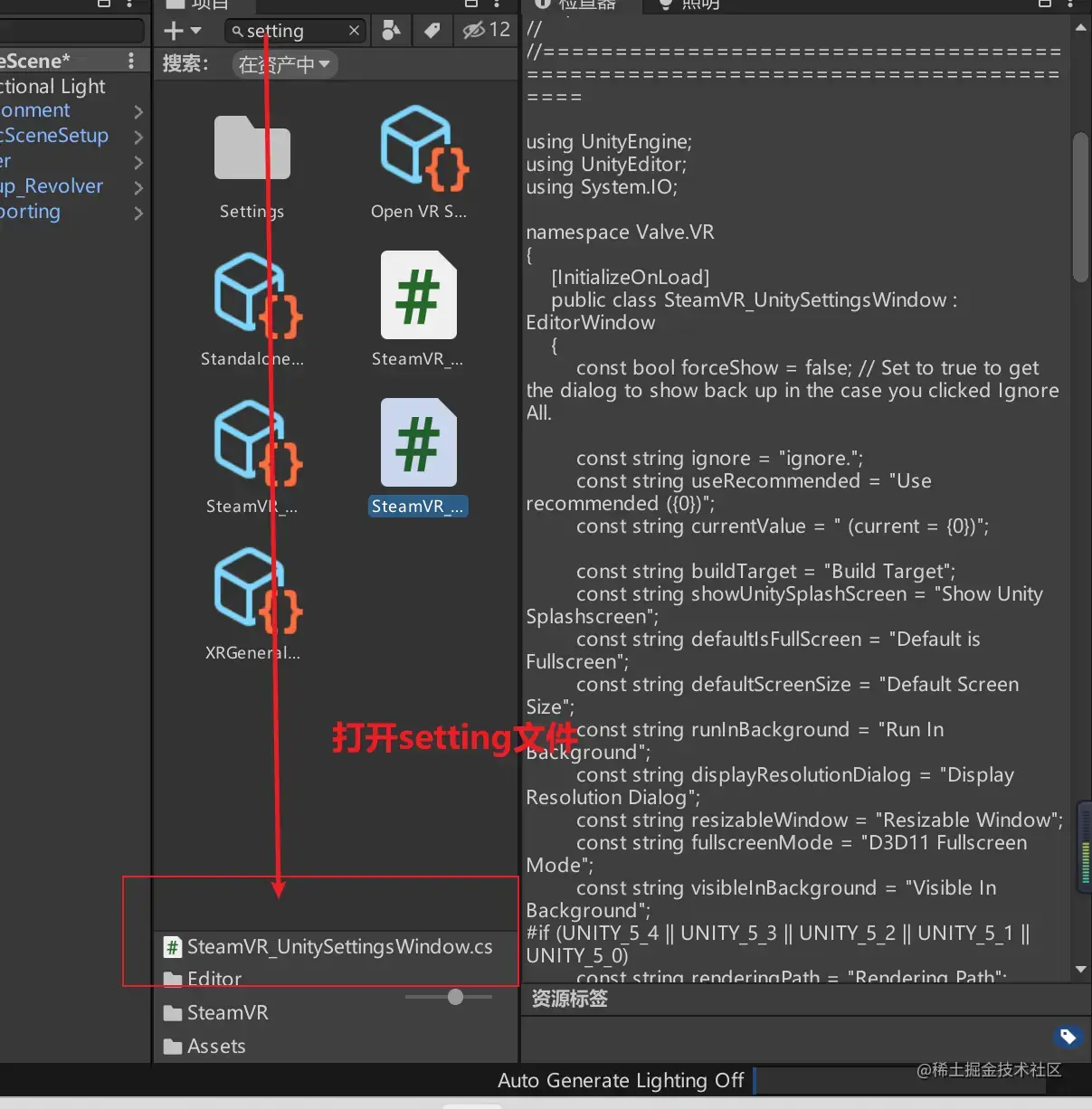This screenshot has width=1092, height=1109.
Task: Open the hierarchy scene options kebab menu
Action: point(131,61)
